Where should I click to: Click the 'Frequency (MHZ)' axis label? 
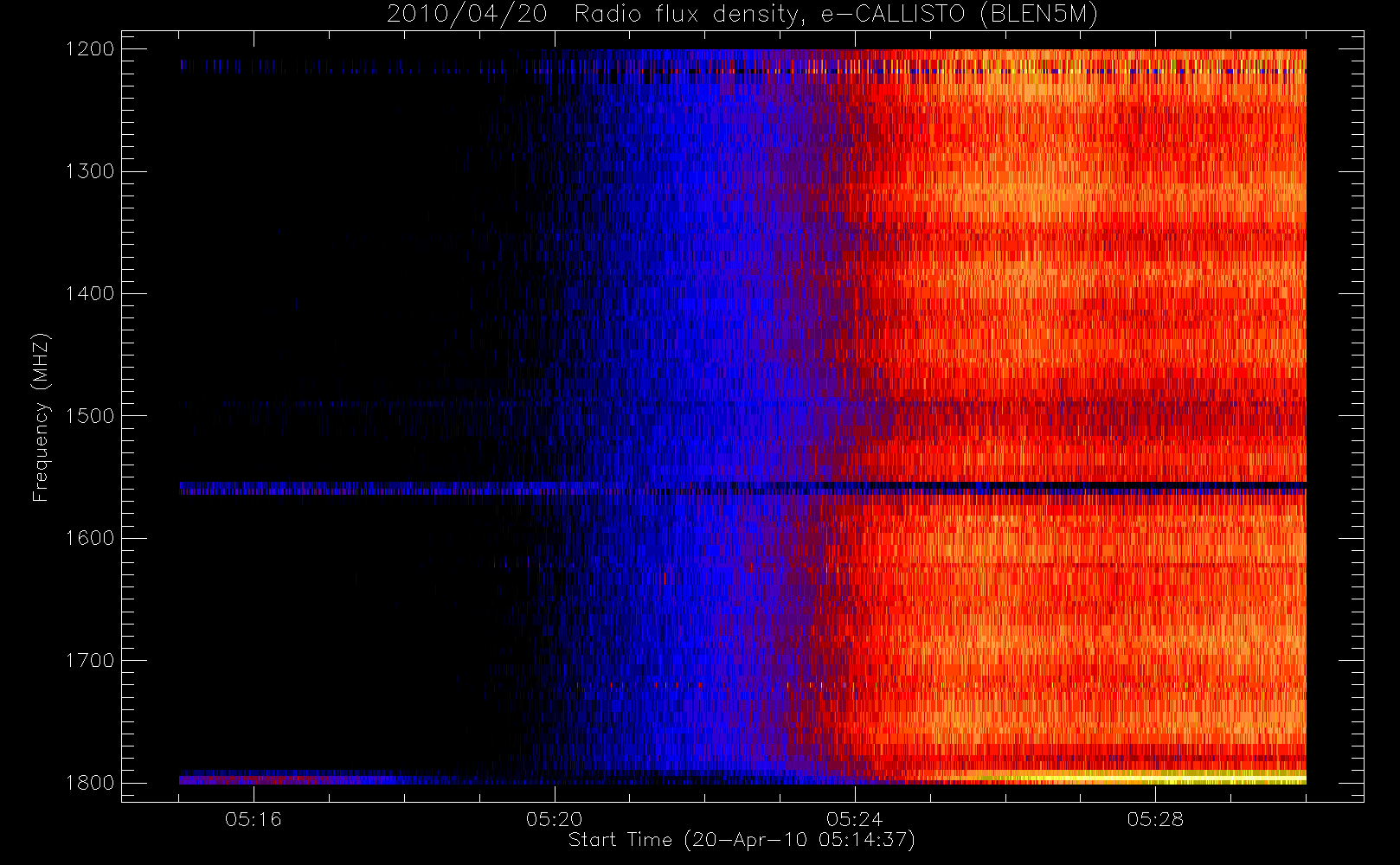pyautogui.click(x=40, y=417)
